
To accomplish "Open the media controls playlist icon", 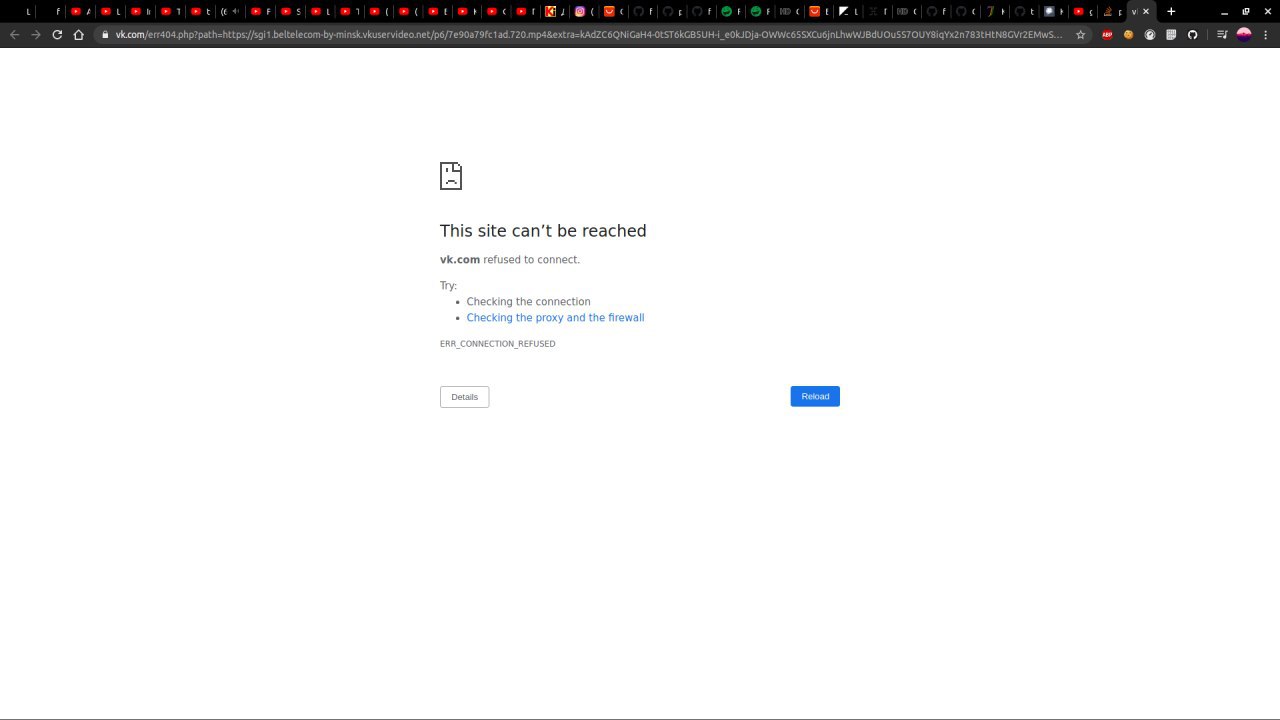I will [1222, 34].
